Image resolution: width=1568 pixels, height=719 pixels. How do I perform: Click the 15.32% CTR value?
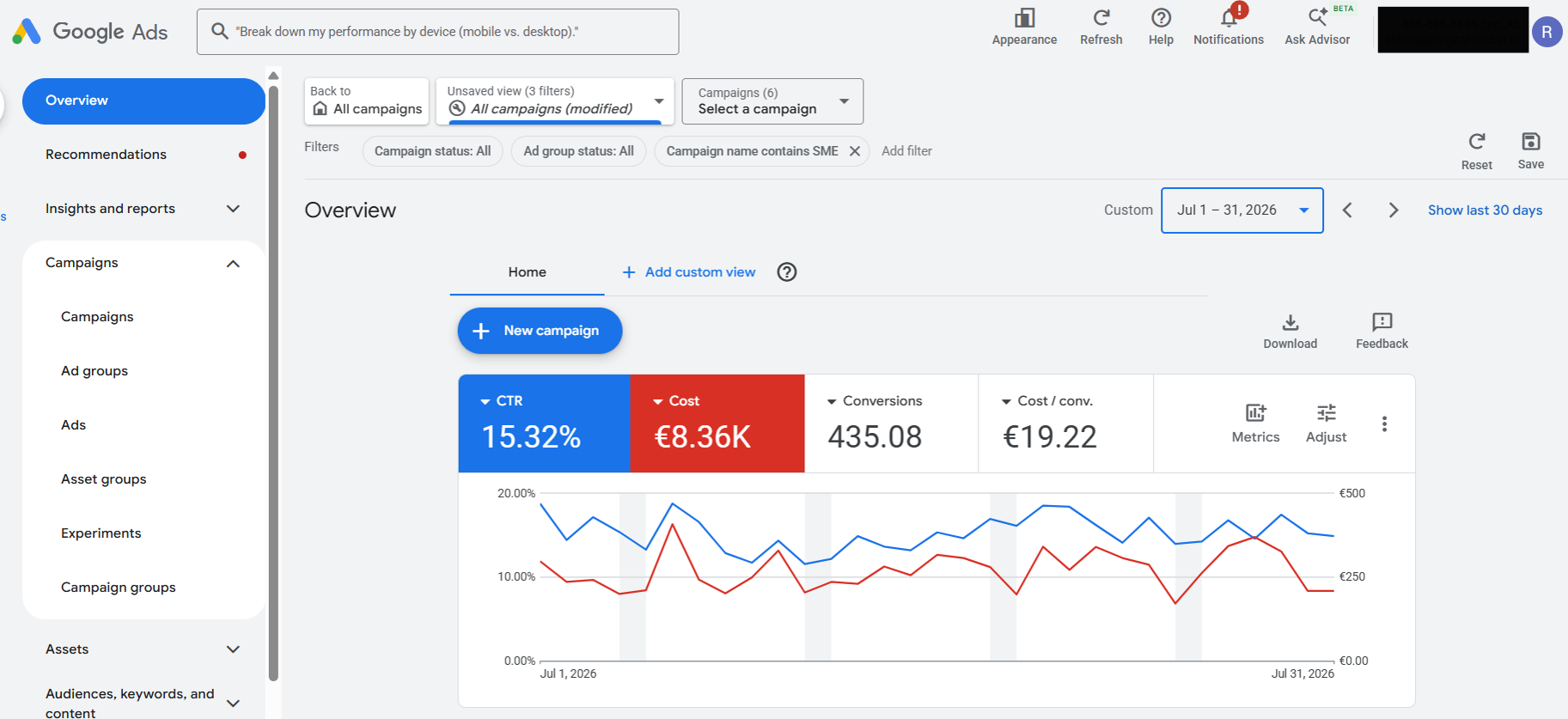[x=531, y=437]
